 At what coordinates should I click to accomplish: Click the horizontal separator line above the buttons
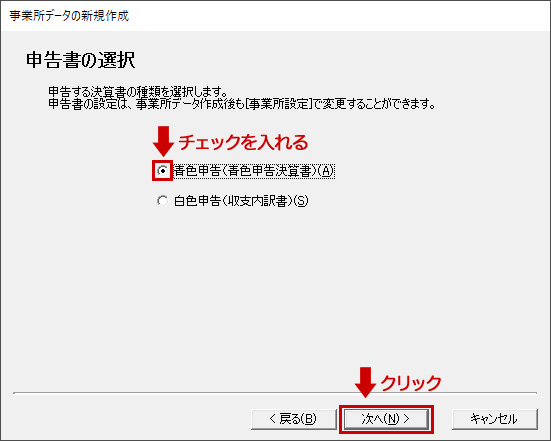coord(275,393)
